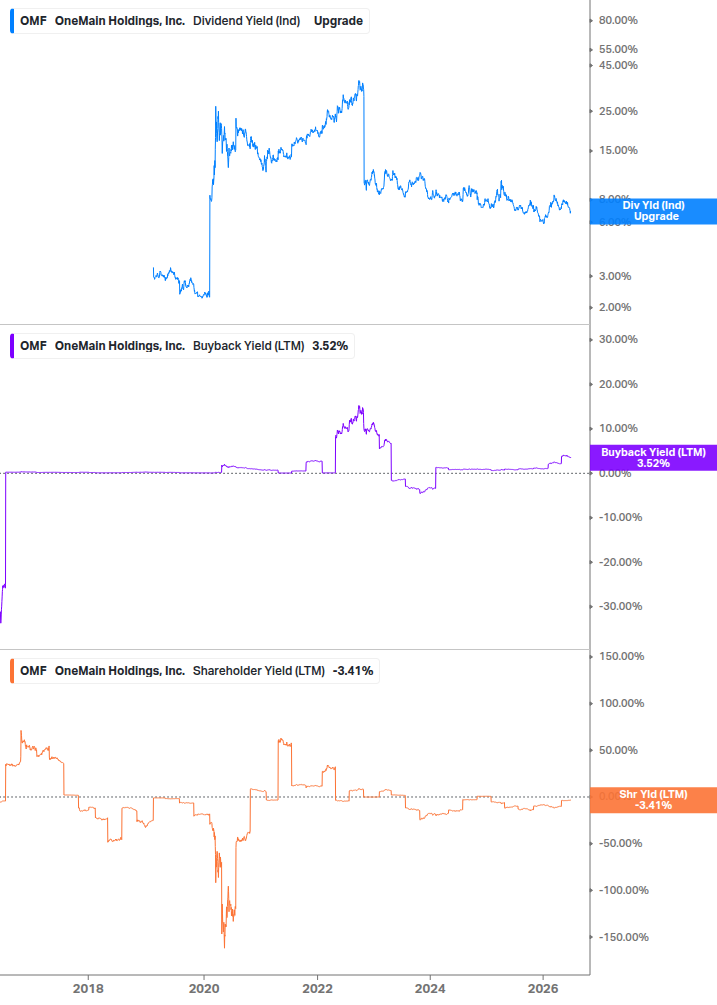Click the 50.00% shareholder yield axis label
The image size is (717, 1005).
pos(618,751)
